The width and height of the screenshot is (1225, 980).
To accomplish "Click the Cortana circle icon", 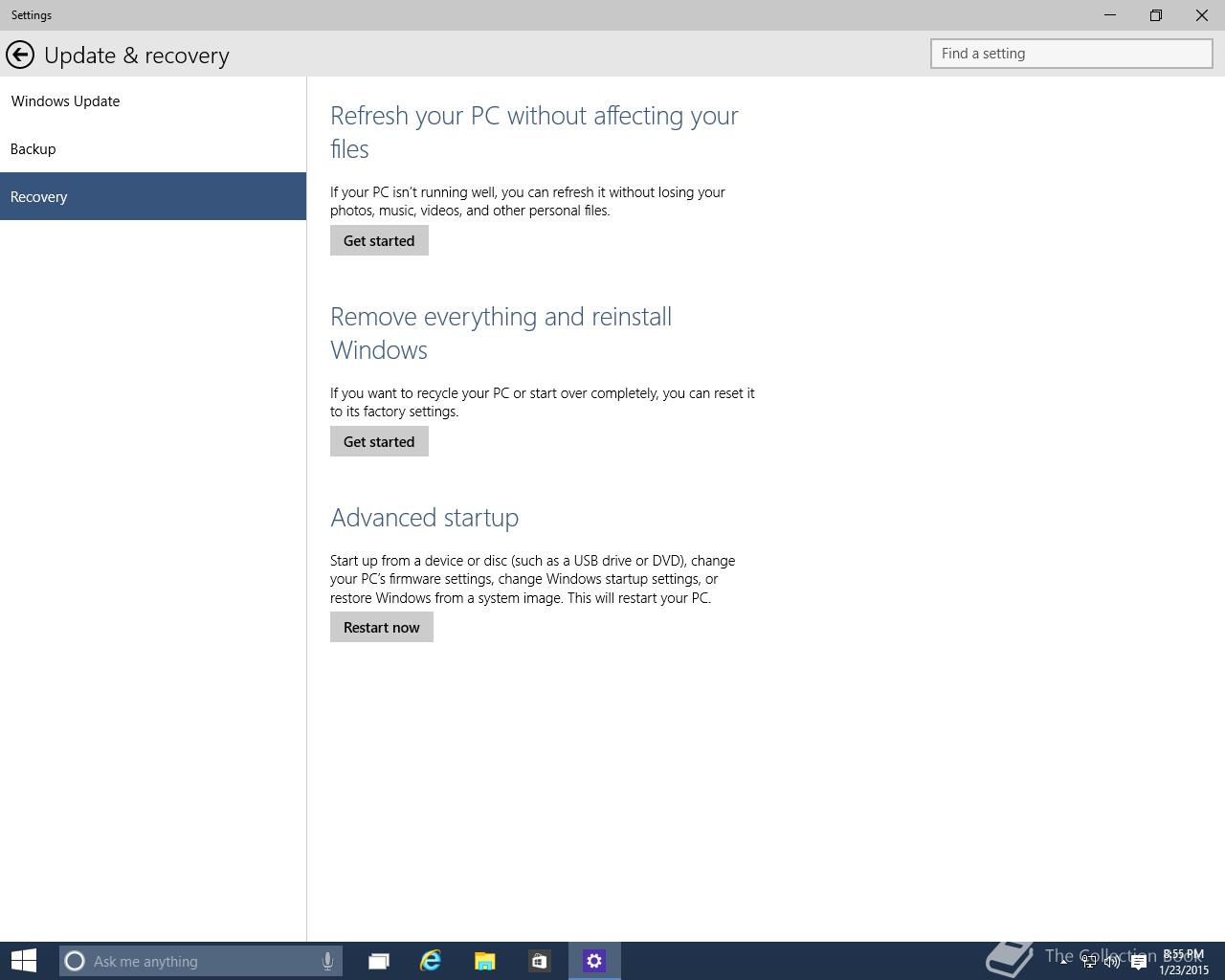I will pyautogui.click(x=75, y=961).
